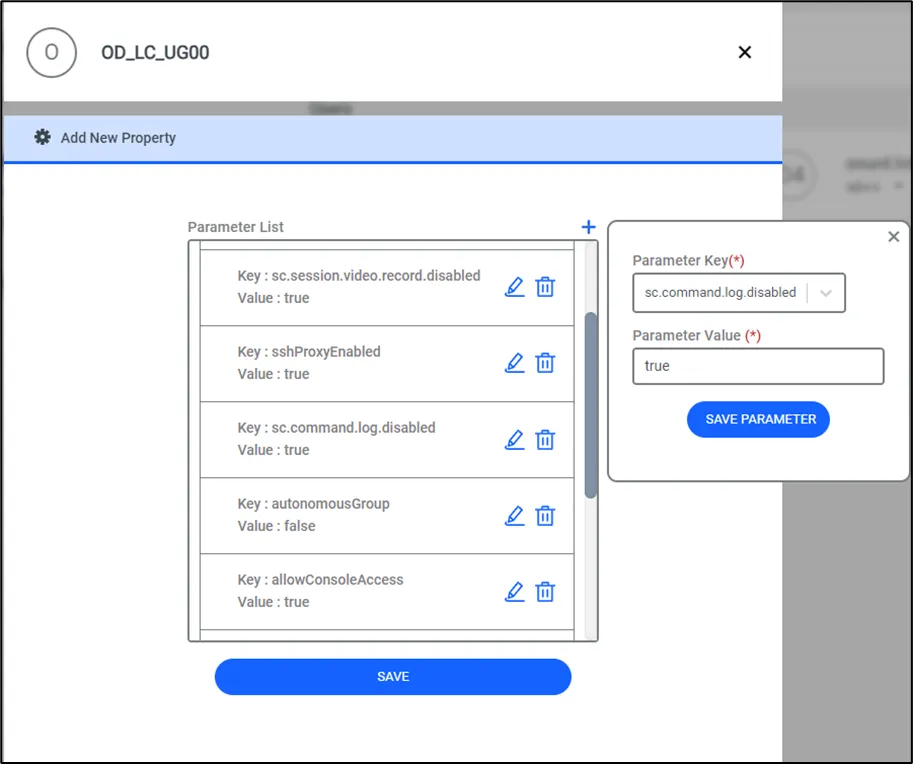The image size is (913, 764).
Task: Click the Parameter Value input field
Action: coord(758,366)
